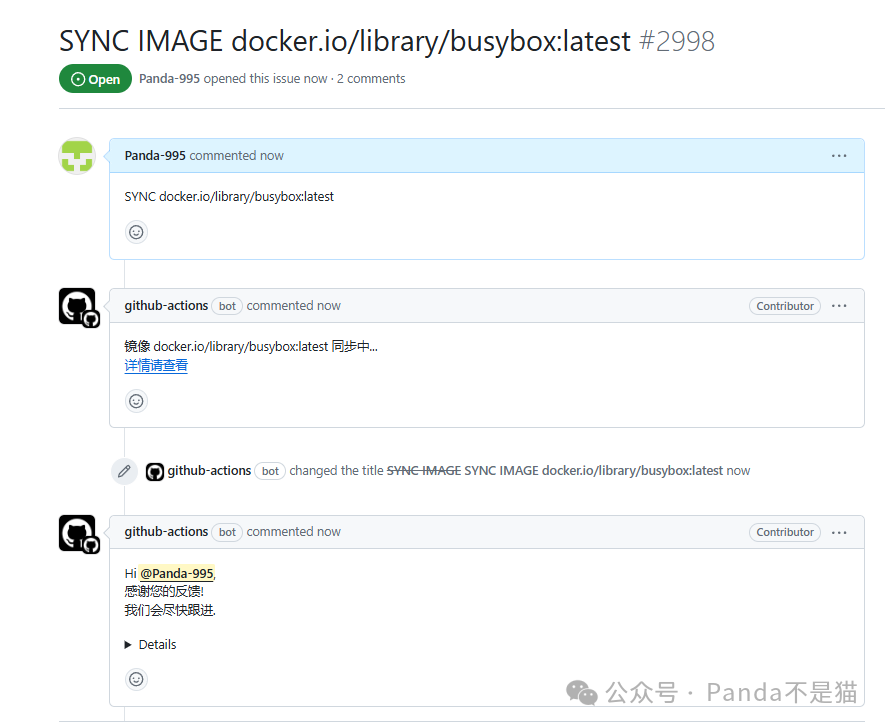Add reaction to the Hi @Panda-995 comment

(x=136, y=679)
